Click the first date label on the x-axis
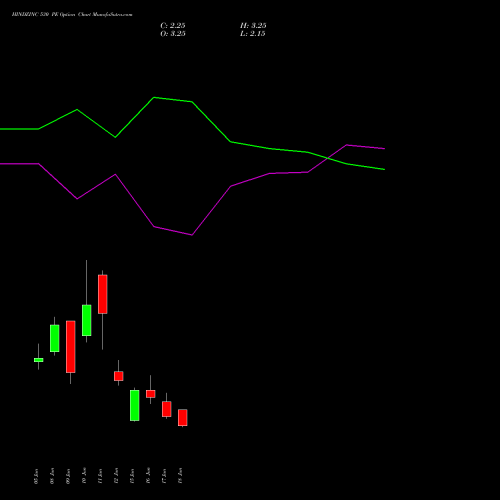 [x=36, y=476]
